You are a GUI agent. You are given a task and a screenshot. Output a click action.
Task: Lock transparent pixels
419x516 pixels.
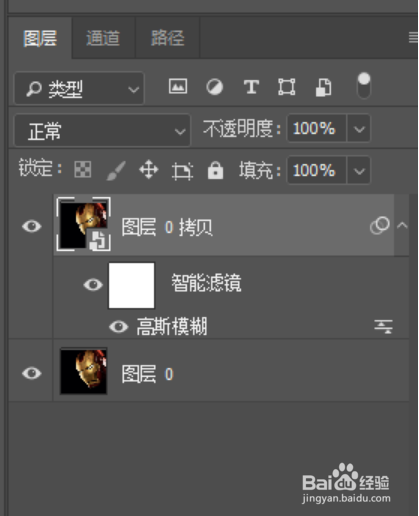coord(83,169)
